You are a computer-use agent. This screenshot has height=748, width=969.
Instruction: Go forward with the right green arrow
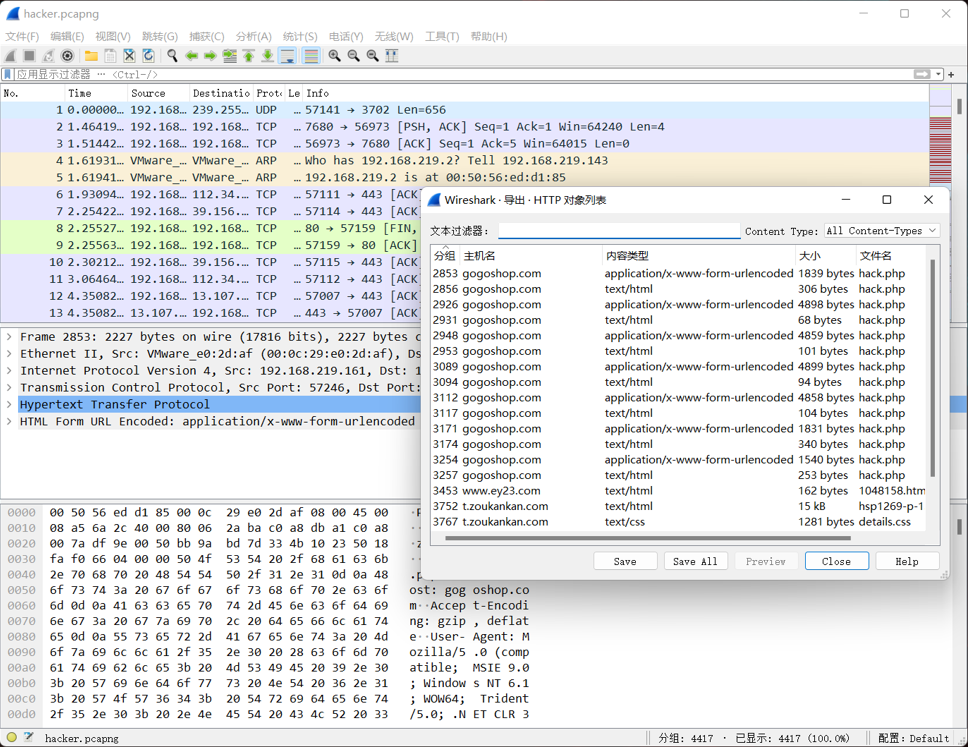[x=211, y=56]
